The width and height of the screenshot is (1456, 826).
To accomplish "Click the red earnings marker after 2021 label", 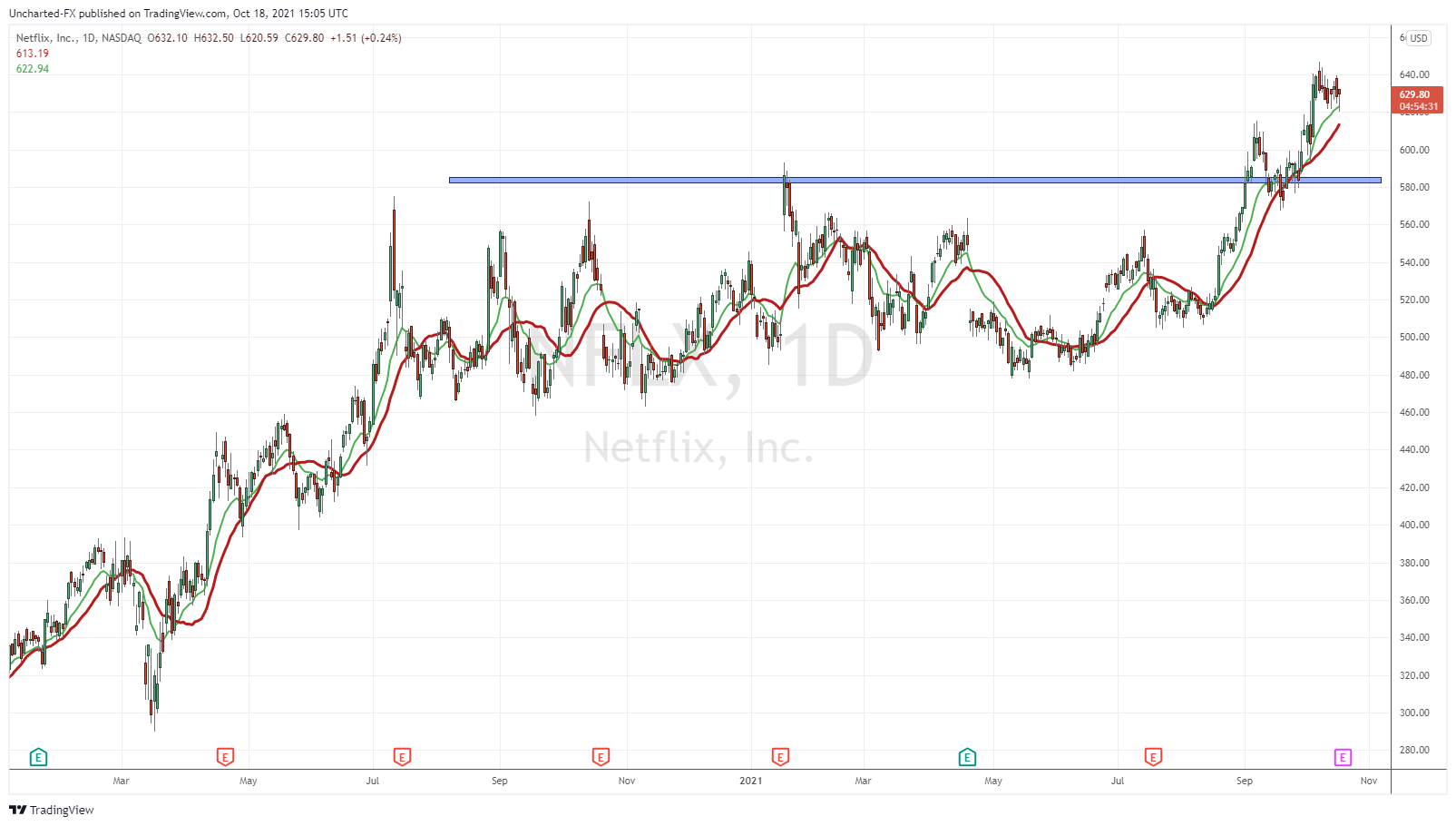I will click(x=780, y=757).
